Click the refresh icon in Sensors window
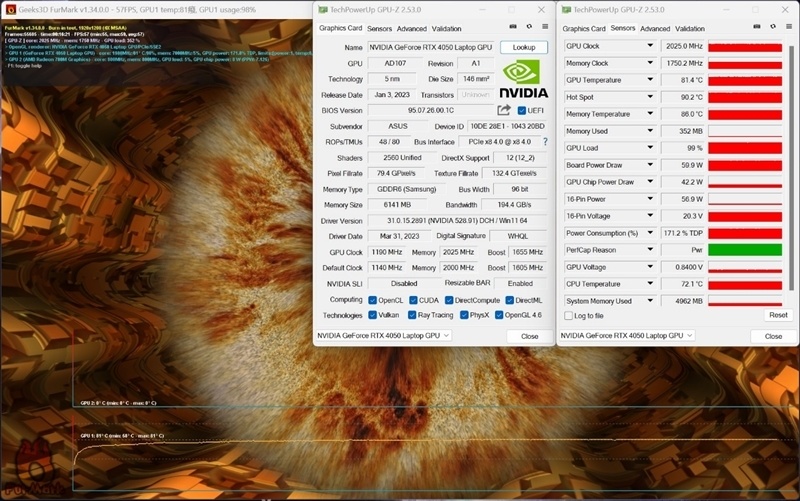The image size is (800, 501). (x=773, y=27)
